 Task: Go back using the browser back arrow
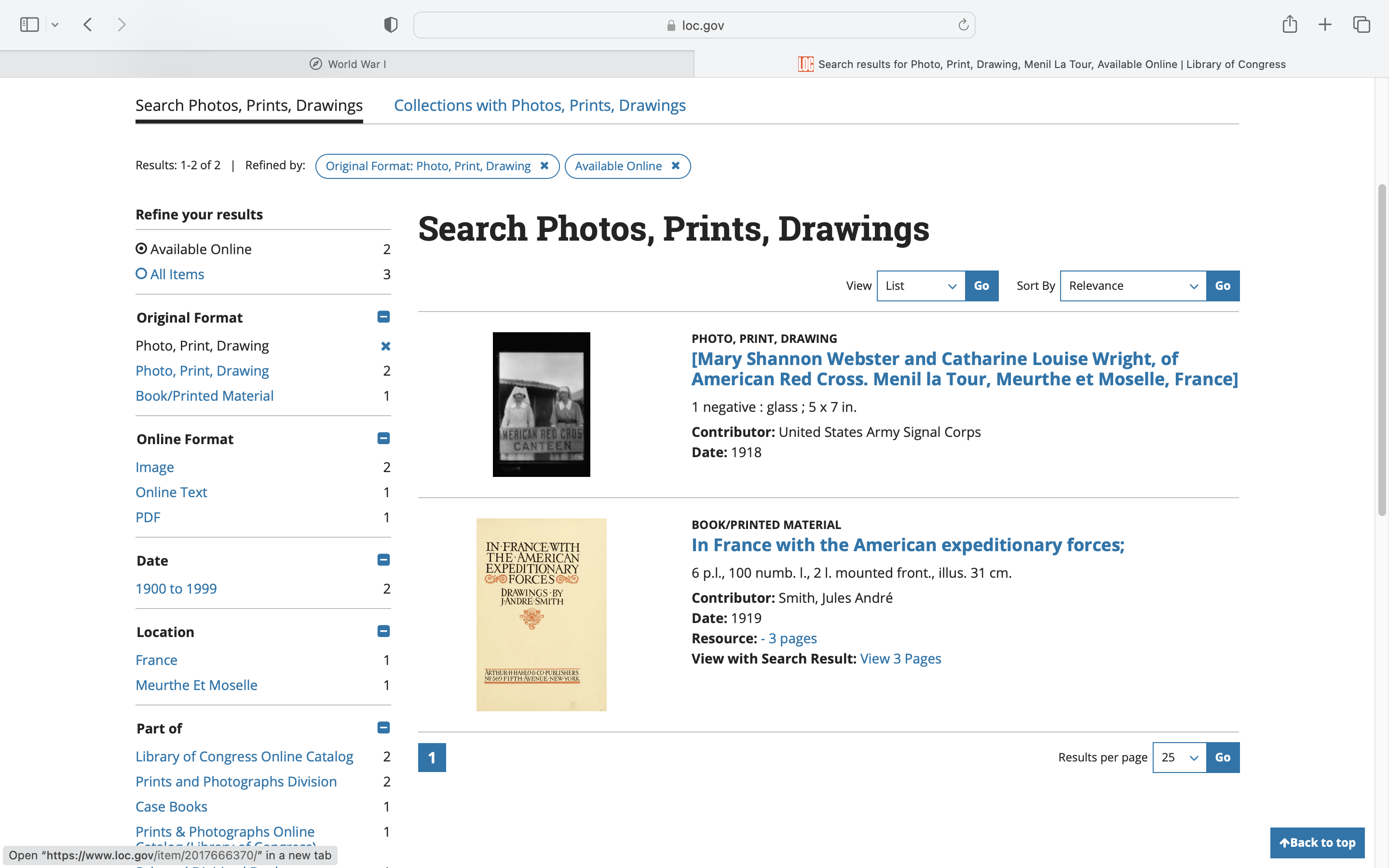(x=88, y=25)
